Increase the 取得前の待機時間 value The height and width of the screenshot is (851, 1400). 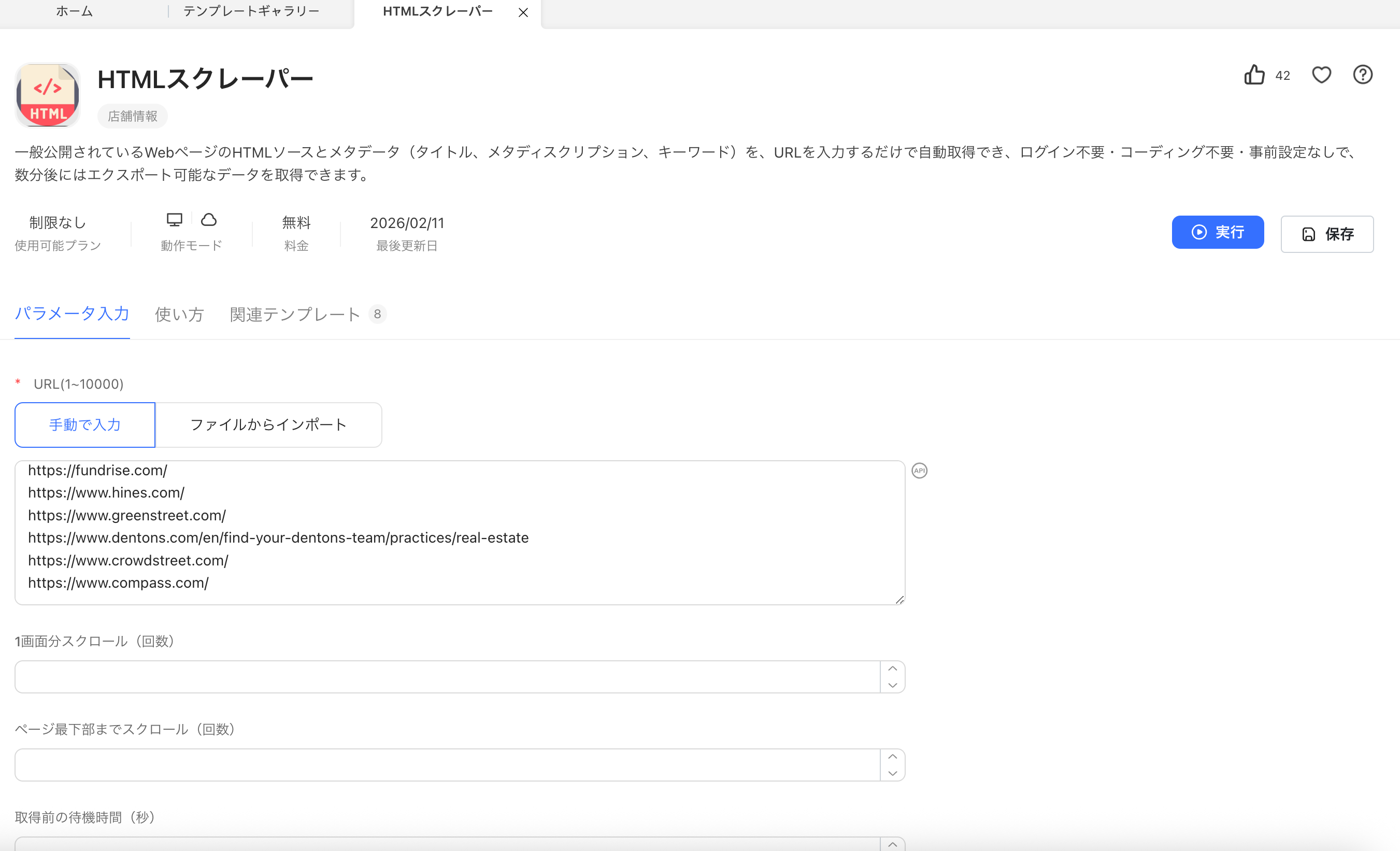click(x=892, y=844)
